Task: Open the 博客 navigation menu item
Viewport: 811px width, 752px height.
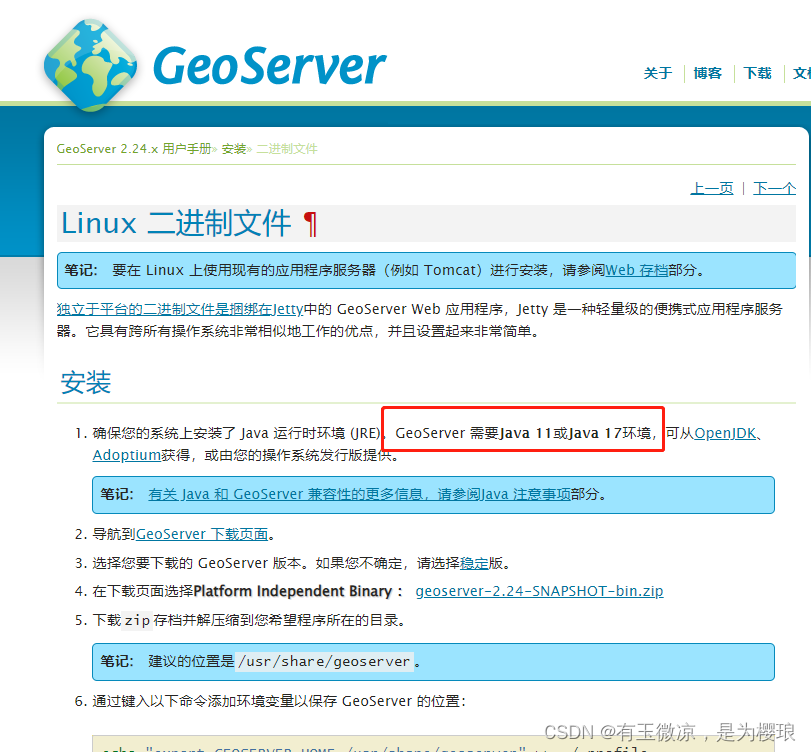Action: (x=708, y=73)
